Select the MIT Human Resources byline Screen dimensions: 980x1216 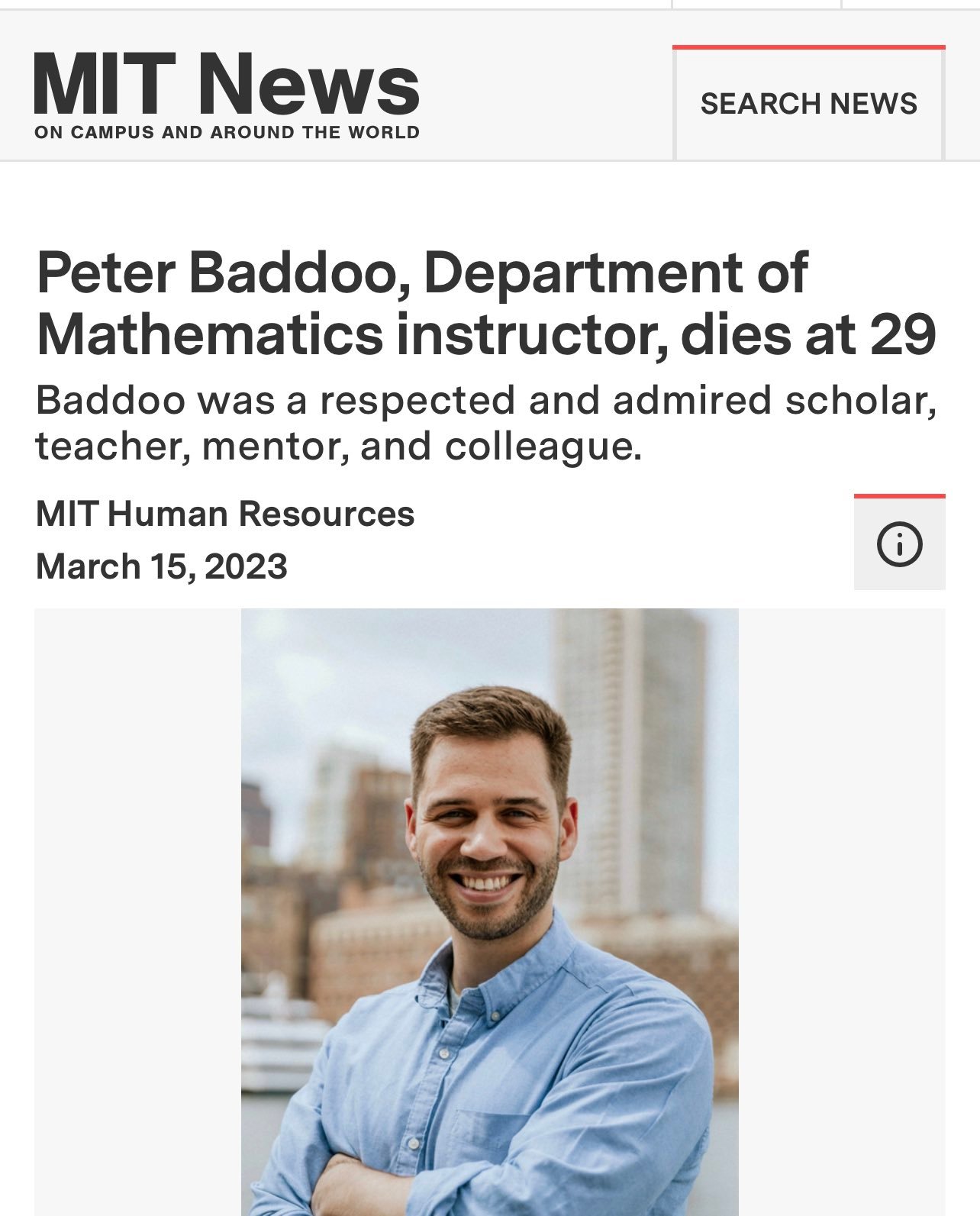tap(225, 514)
